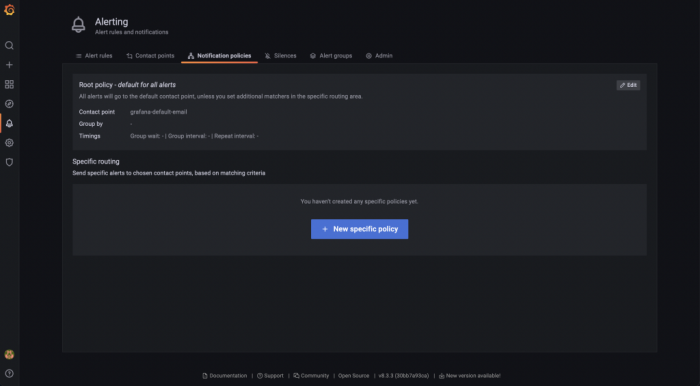The width and height of the screenshot is (700, 386).
Task: Switch to the Admin tab
Action: tap(379, 56)
